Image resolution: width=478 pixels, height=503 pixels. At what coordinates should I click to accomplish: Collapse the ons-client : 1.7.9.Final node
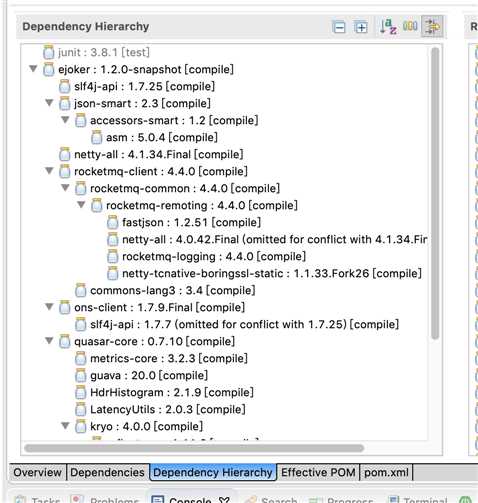click(x=49, y=307)
